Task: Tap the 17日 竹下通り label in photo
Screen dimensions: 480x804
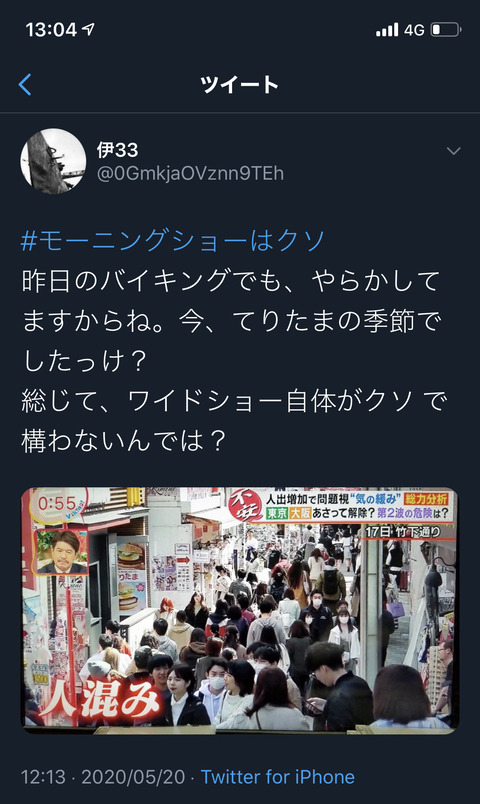Action: pos(403,532)
